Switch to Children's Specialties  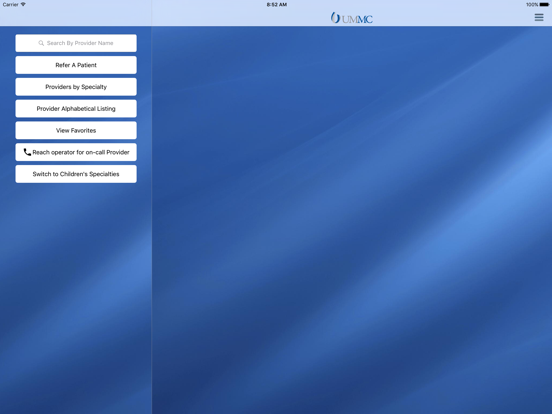[x=76, y=174]
